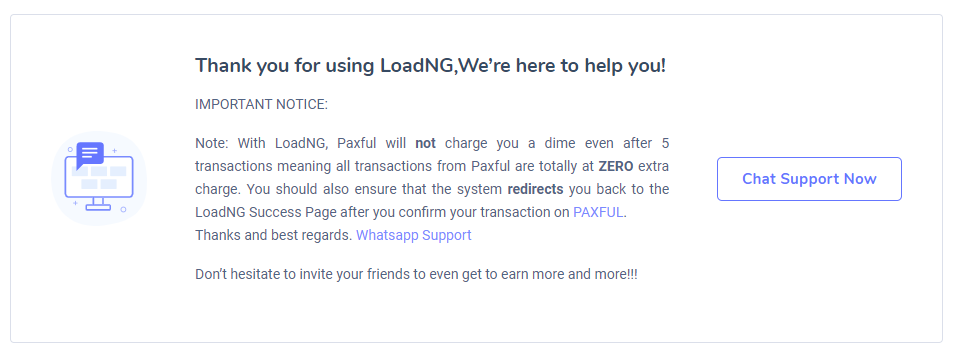Viewport: 976px width, 360px height.
Task: Click the grid tiles on the monitor screen icon
Action: (99, 177)
